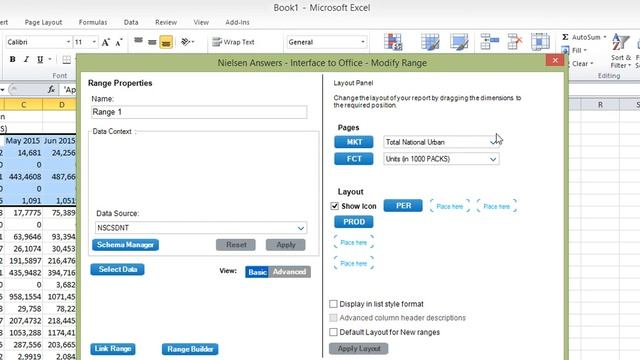Click the Delete cells icon
Viewport: 640px width, 360px height.
(x=515, y=42)
